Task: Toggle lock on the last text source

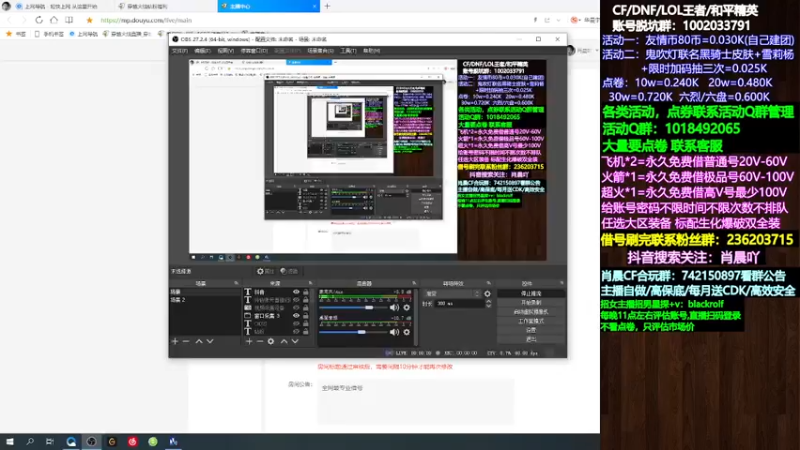Action: click(x=306, y=332)
